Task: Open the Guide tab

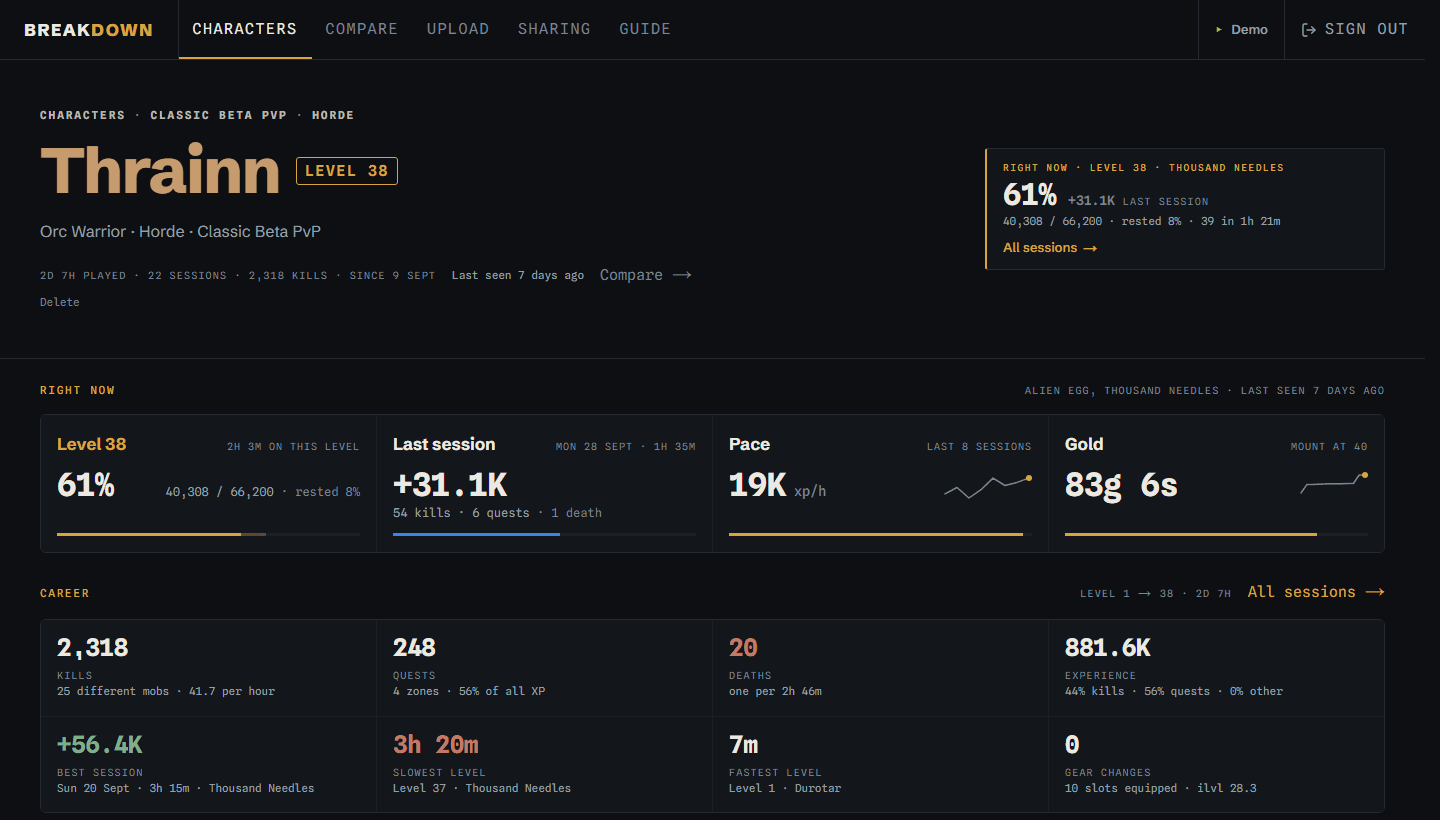Action: pos(645,29)
